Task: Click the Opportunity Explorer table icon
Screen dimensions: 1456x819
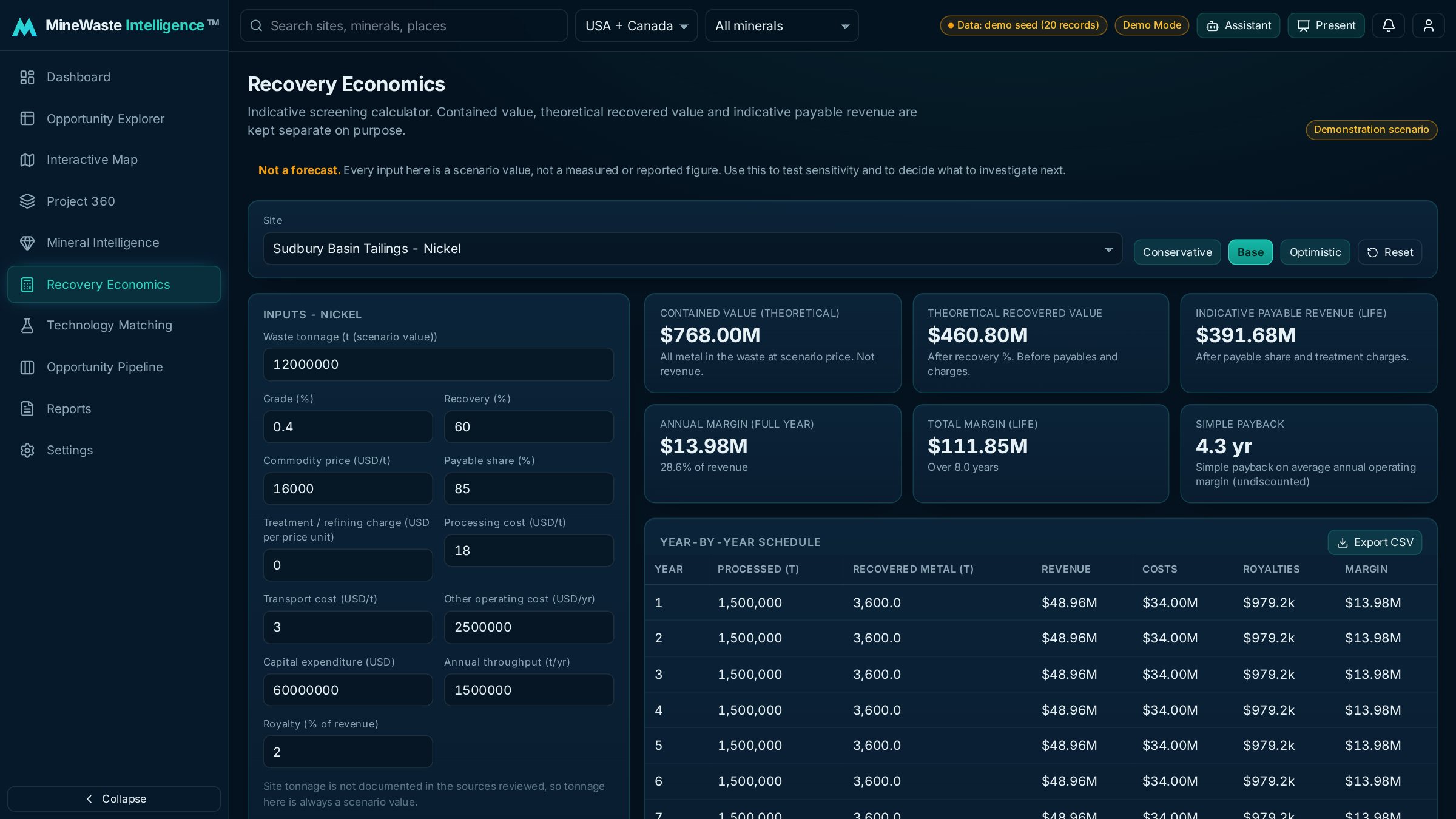Action: tap(27, 118)
